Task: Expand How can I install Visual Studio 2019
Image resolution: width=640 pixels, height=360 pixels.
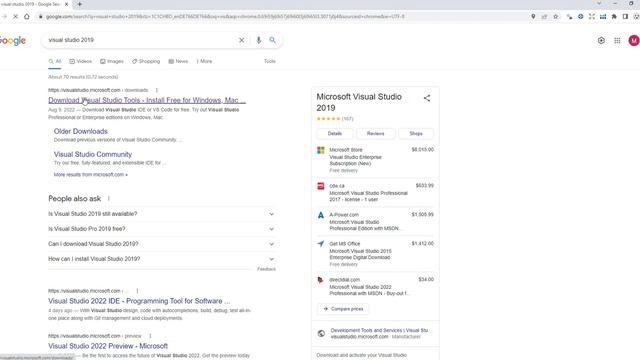Action: [162, 259]
